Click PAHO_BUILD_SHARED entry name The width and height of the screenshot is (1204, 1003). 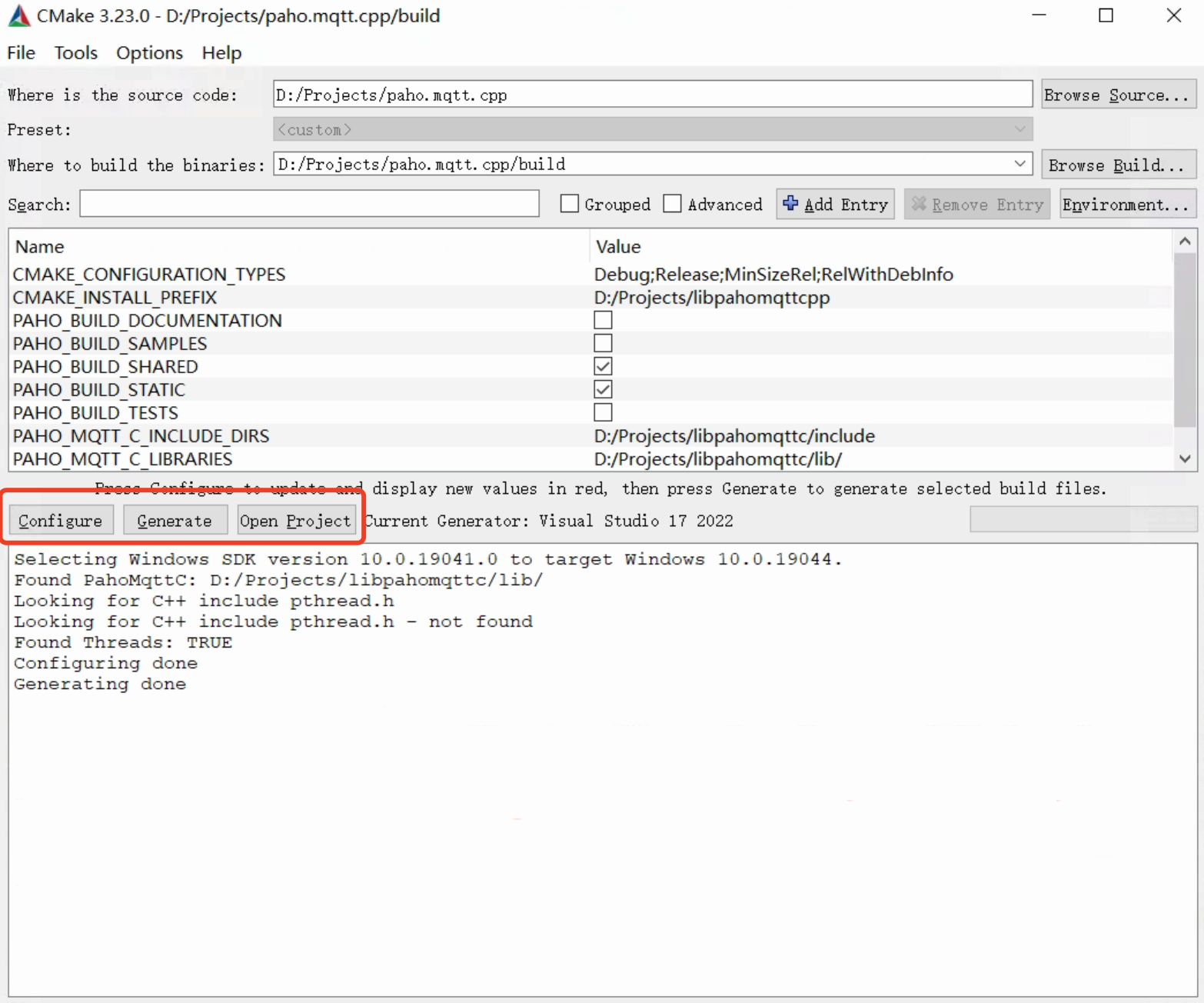click(105, 366)
